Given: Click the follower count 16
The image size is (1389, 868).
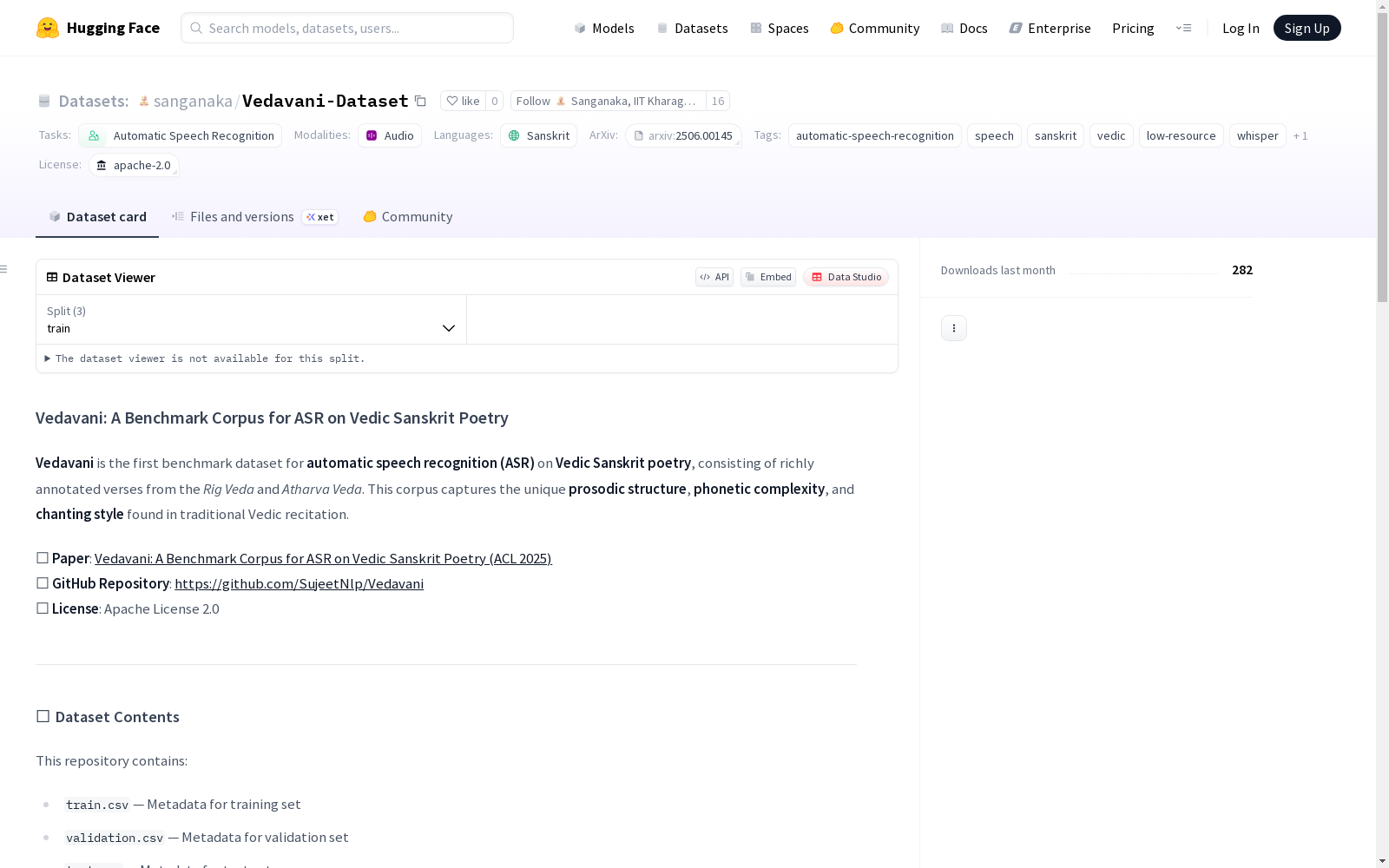Looking at the screenshot, I should pyautogui.click(x=718, y=101).
